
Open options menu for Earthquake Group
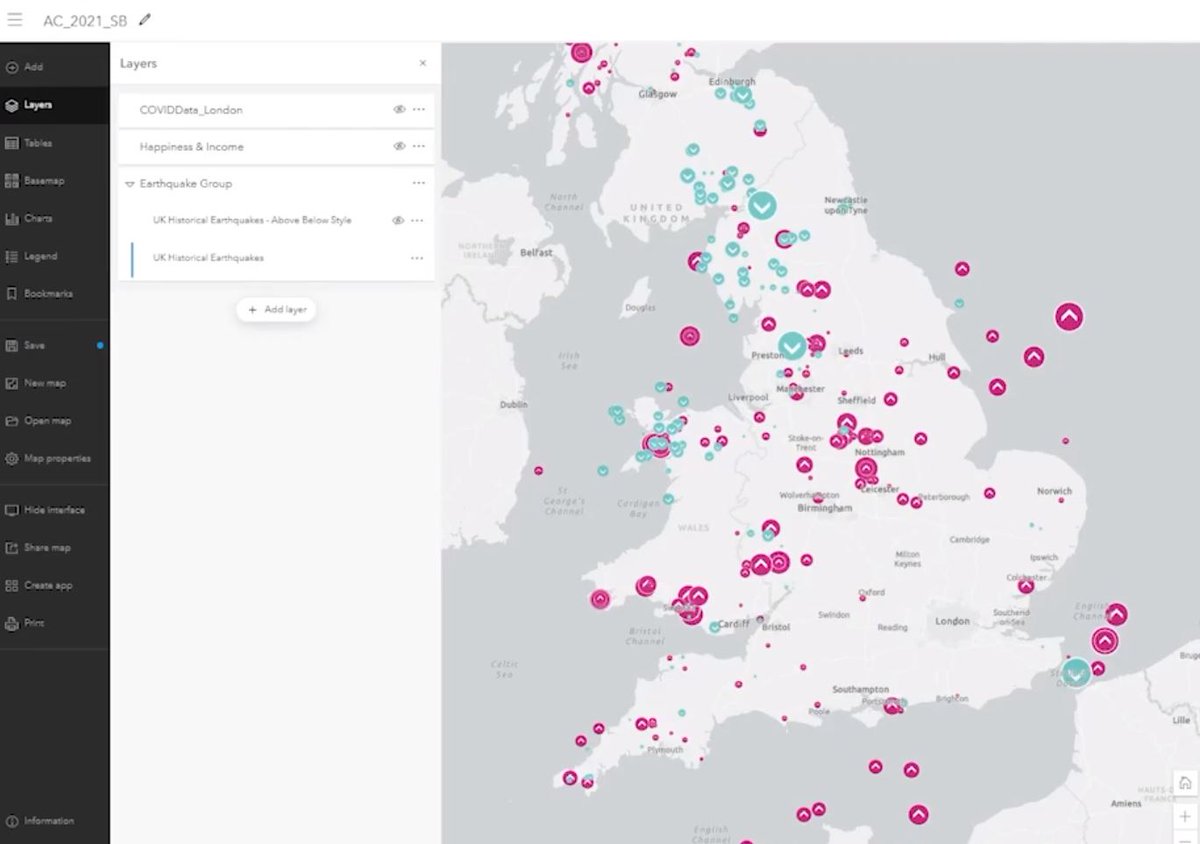(418, 183)
